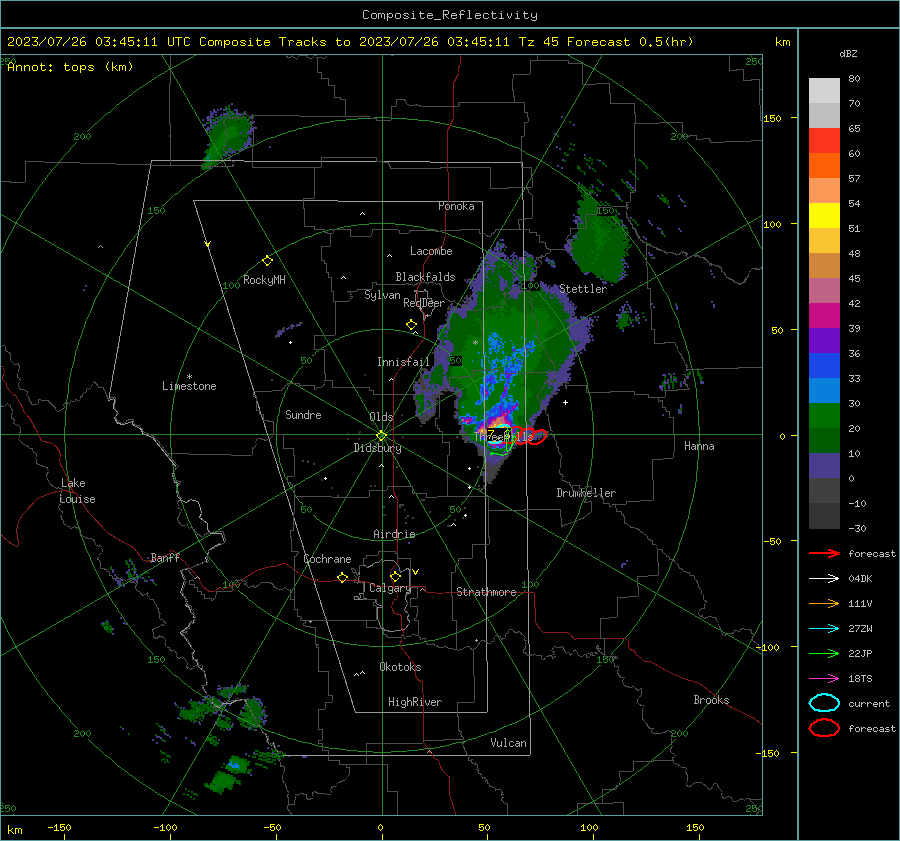
Task: Click the Strathmore city label
Action: coord(486,592)
